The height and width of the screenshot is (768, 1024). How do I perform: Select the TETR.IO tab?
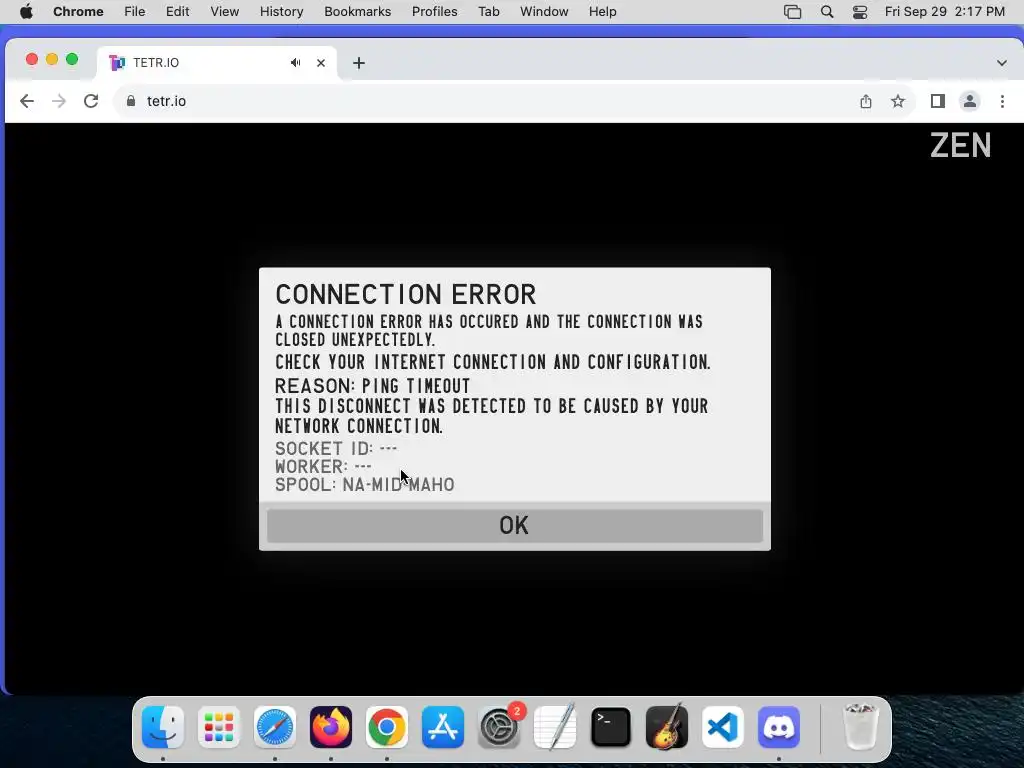(217, 63)
